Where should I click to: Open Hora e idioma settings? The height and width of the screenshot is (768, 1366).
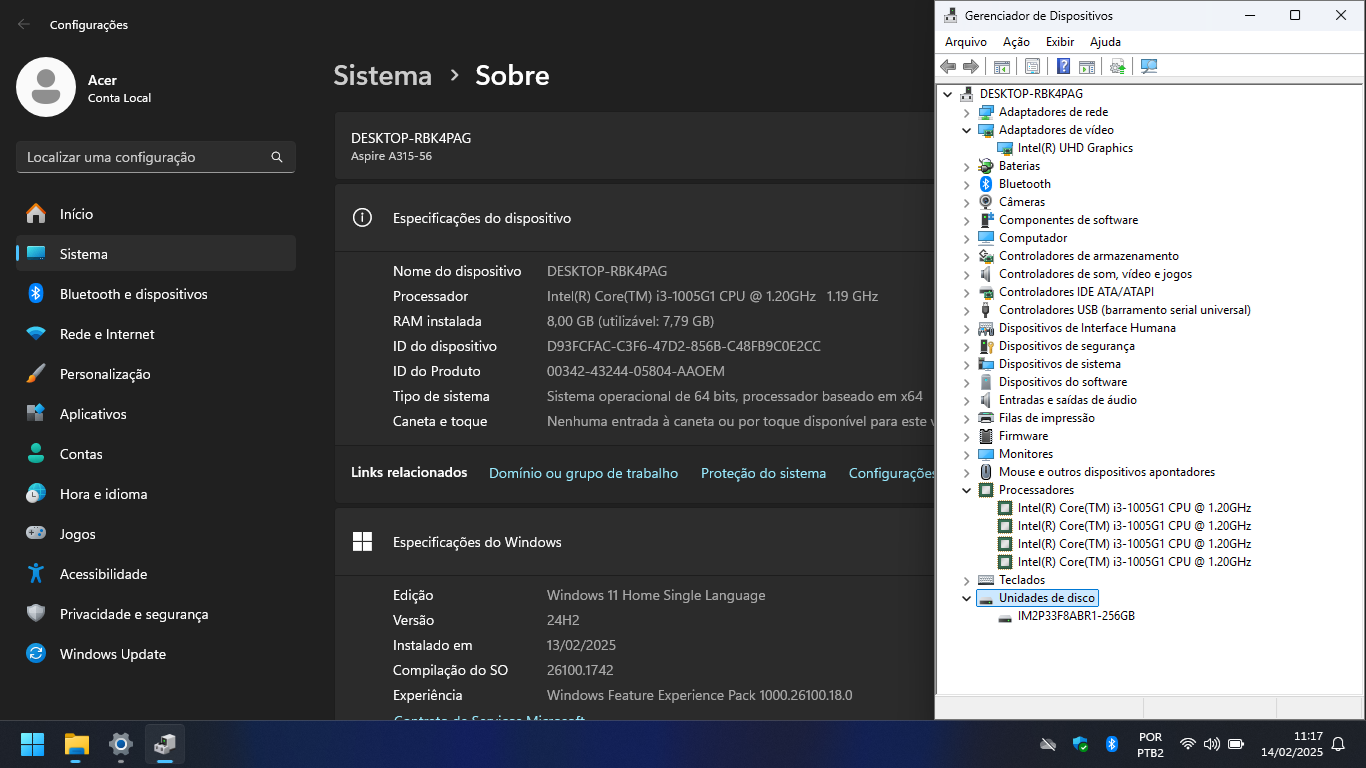pos(155,494)
